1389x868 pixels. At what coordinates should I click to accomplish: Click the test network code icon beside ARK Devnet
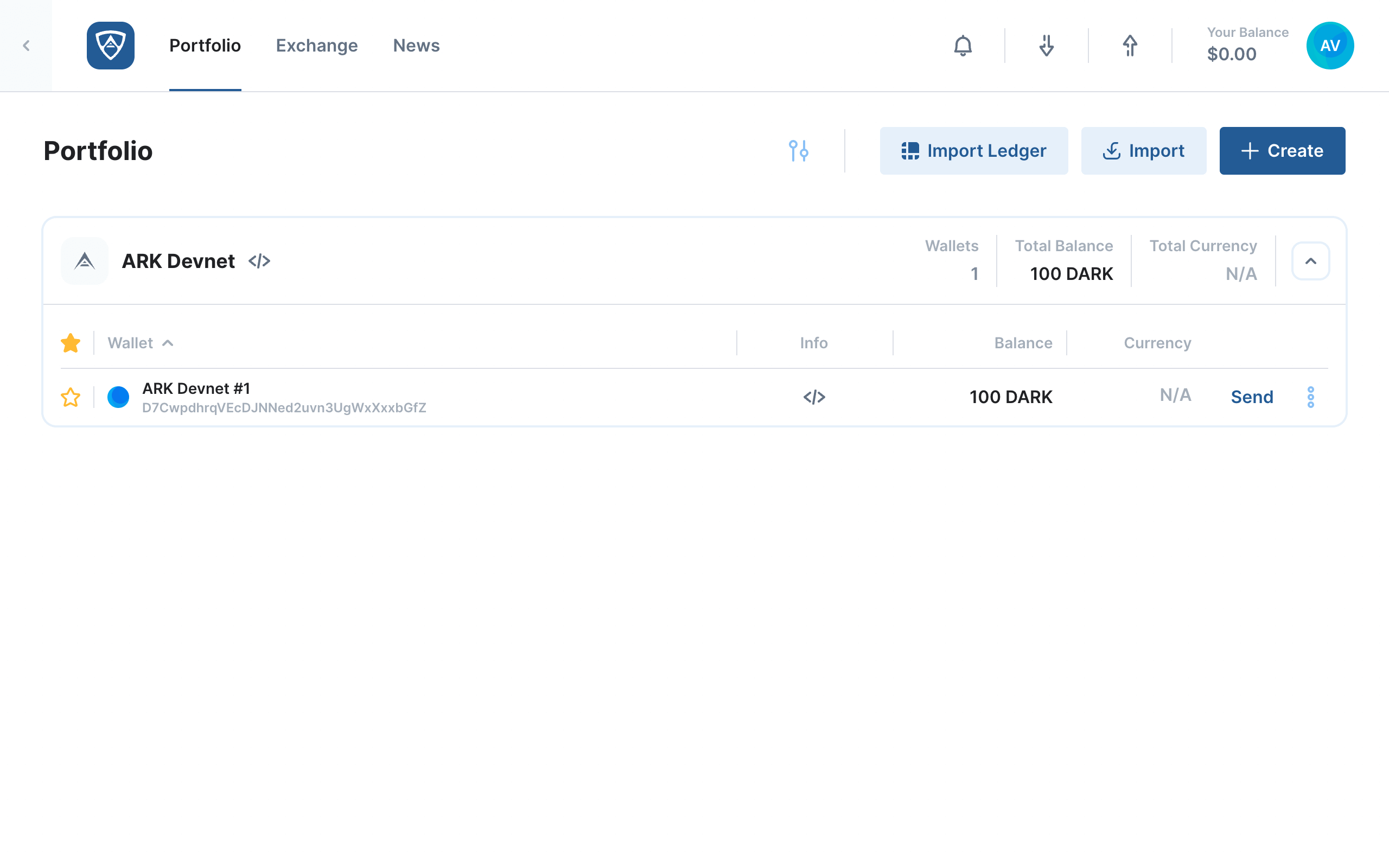259,261
